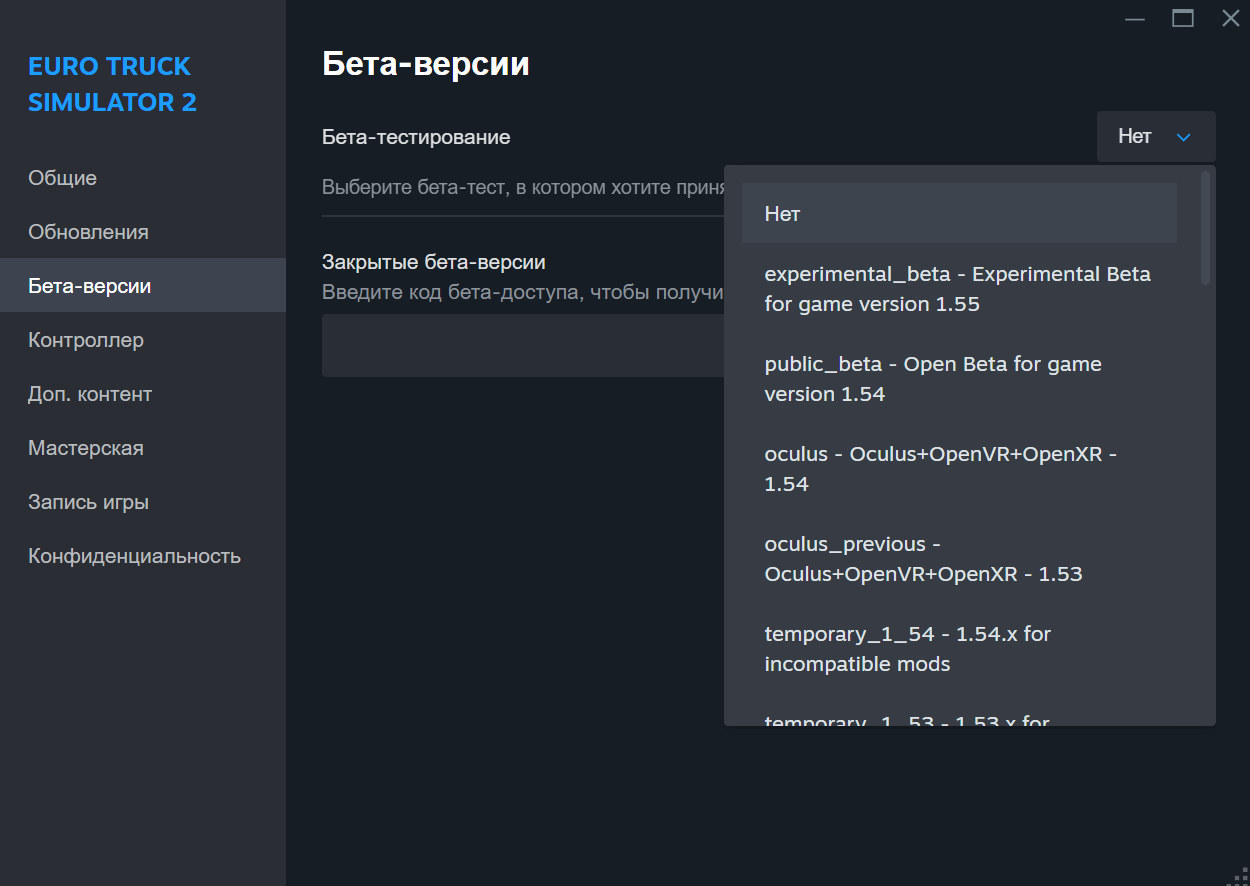Select the Бета-версии sidebar item

pos(90,286)
